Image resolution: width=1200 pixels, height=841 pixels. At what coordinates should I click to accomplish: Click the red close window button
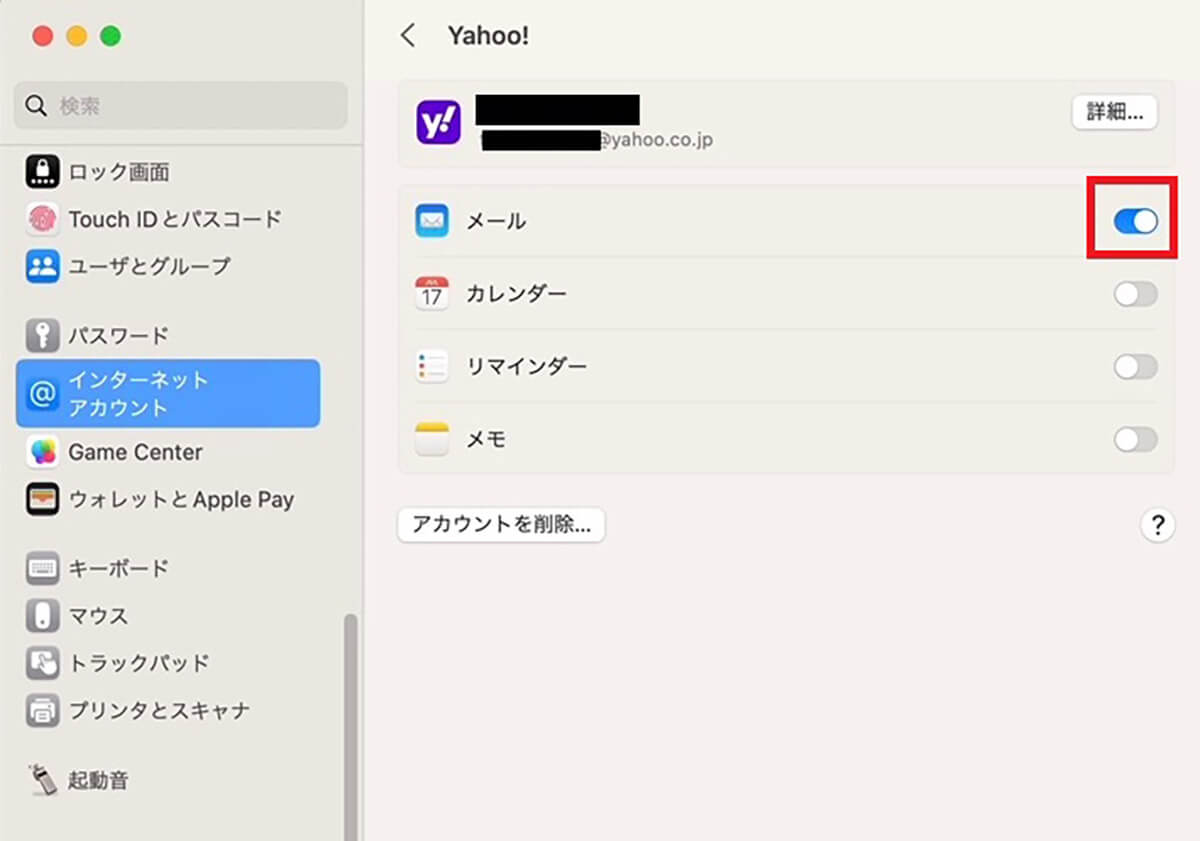tap(42, 36)
